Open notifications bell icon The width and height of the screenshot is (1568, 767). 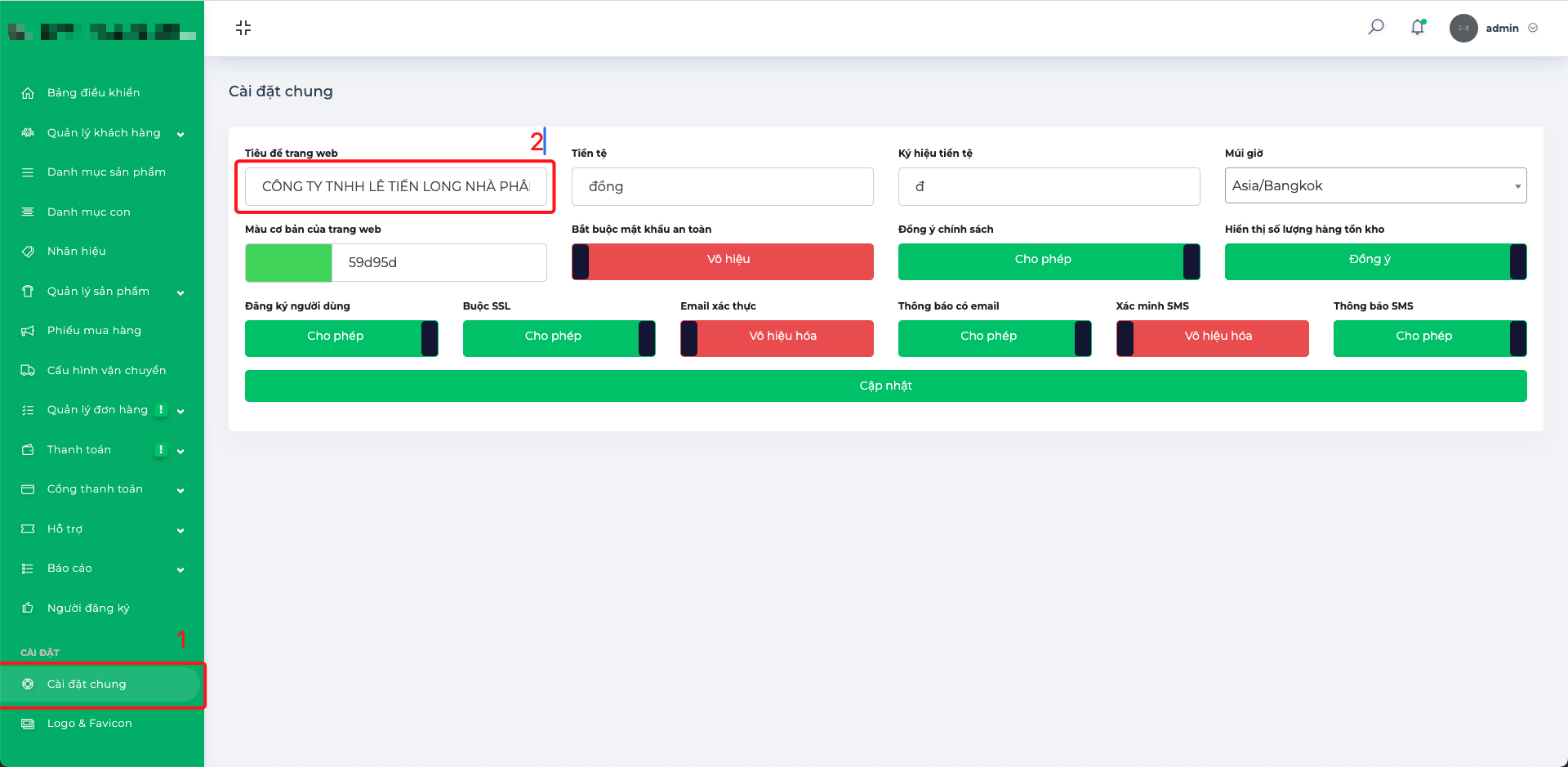[1418, 27]
